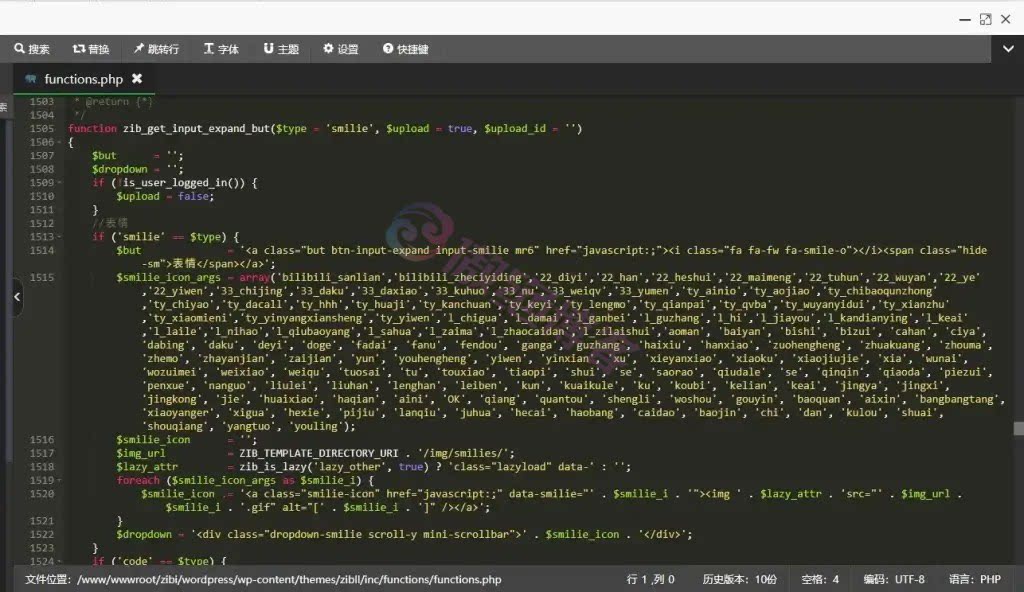Fold the smilie block at line 1513
1024x592 pixels.
click(59, 237)
